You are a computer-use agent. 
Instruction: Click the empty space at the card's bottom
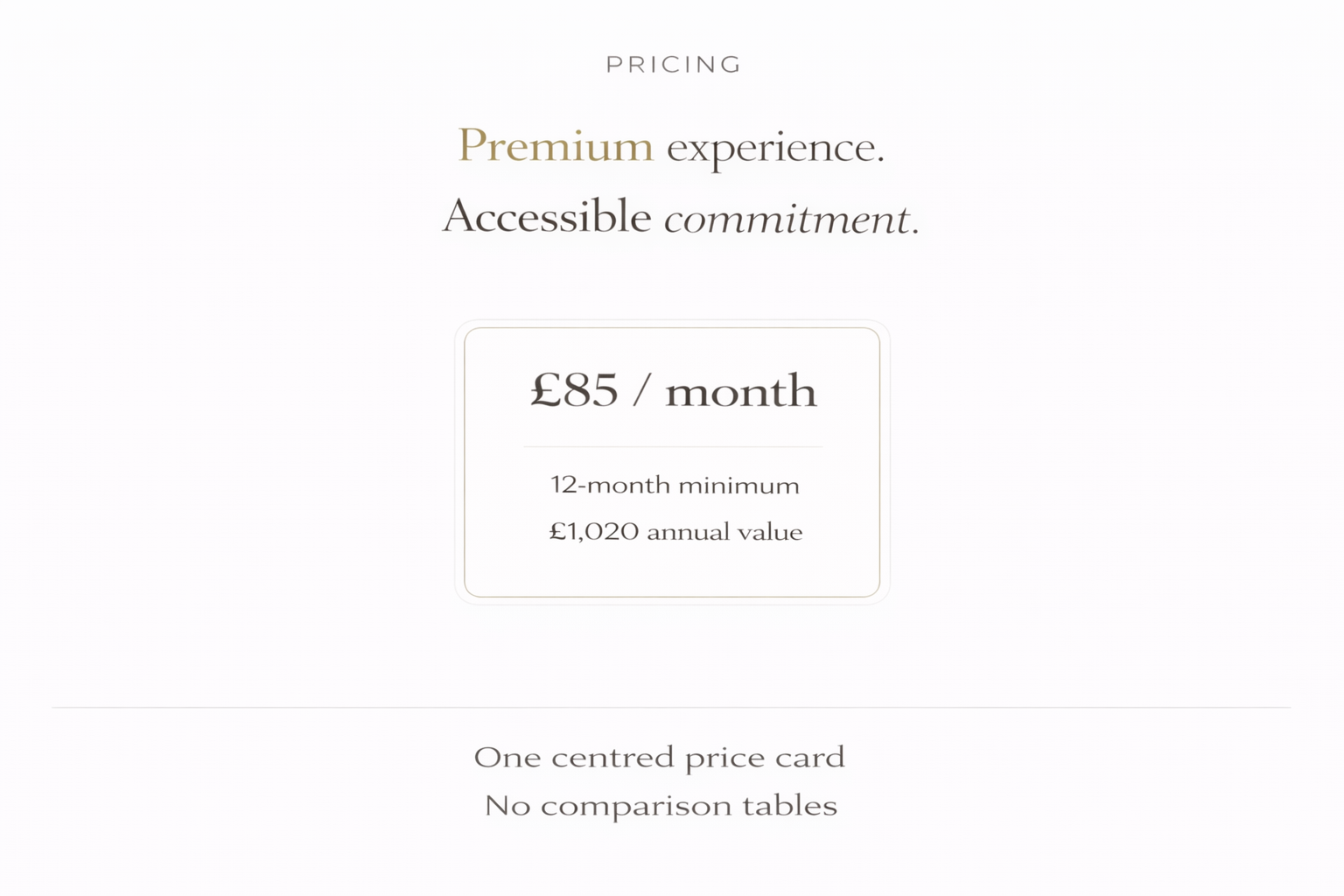[672, 571]
